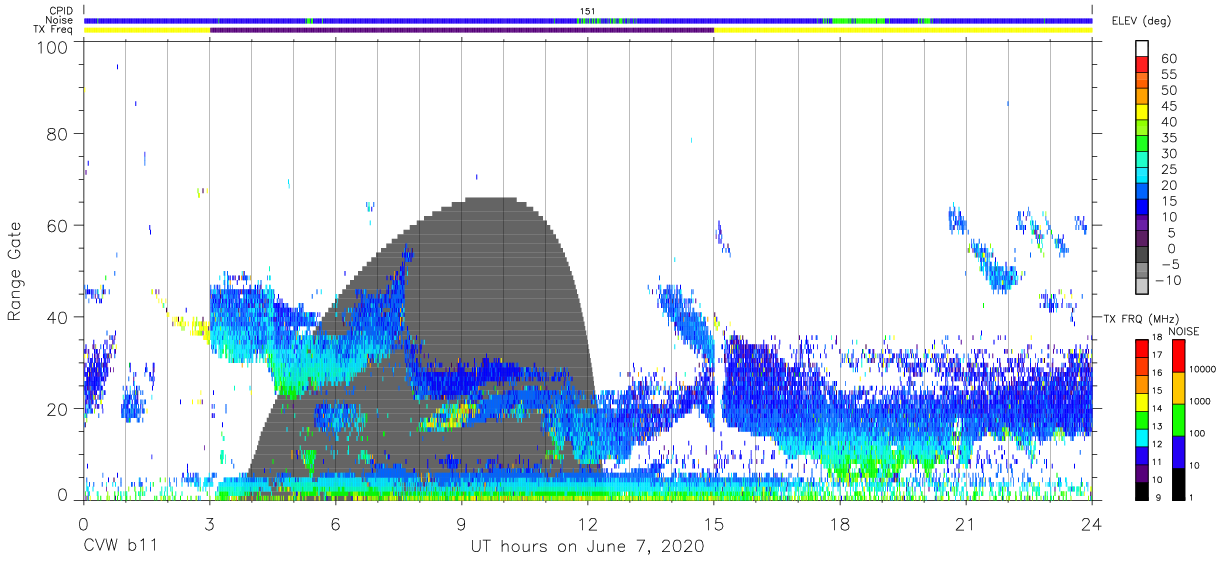Pick the orange-yellow swatch in NOISE colorbar
The image size is (1228, 567).
[1179, 388]
